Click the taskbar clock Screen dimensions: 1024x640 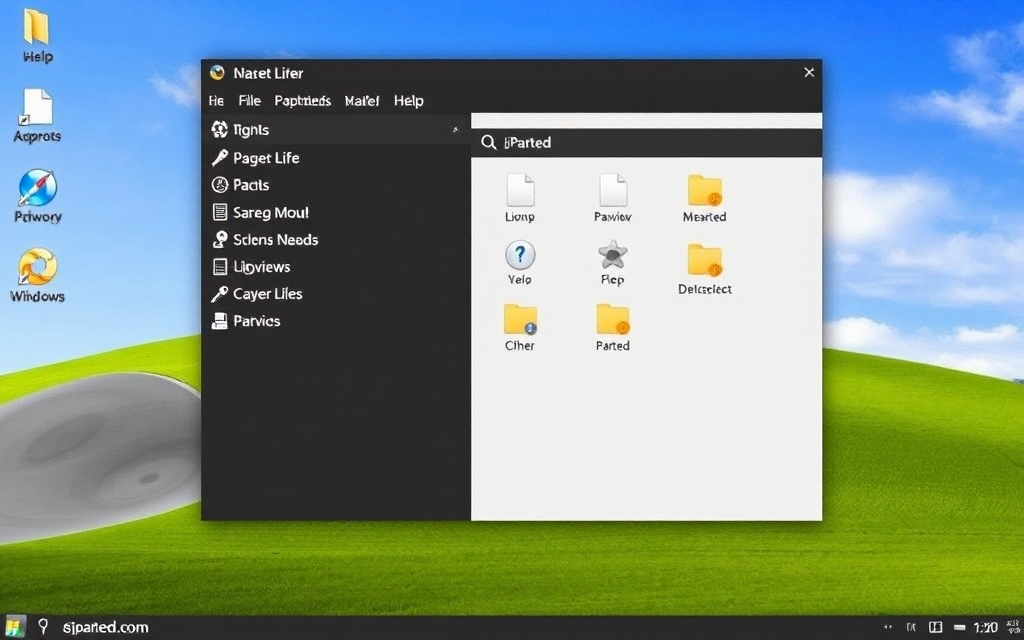click(x=985, y=628)
